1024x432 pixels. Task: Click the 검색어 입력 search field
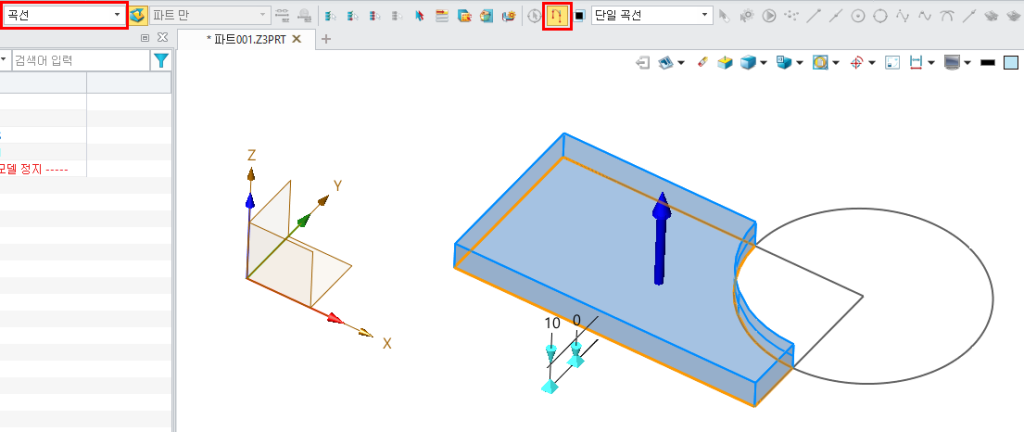coord(80,61)
